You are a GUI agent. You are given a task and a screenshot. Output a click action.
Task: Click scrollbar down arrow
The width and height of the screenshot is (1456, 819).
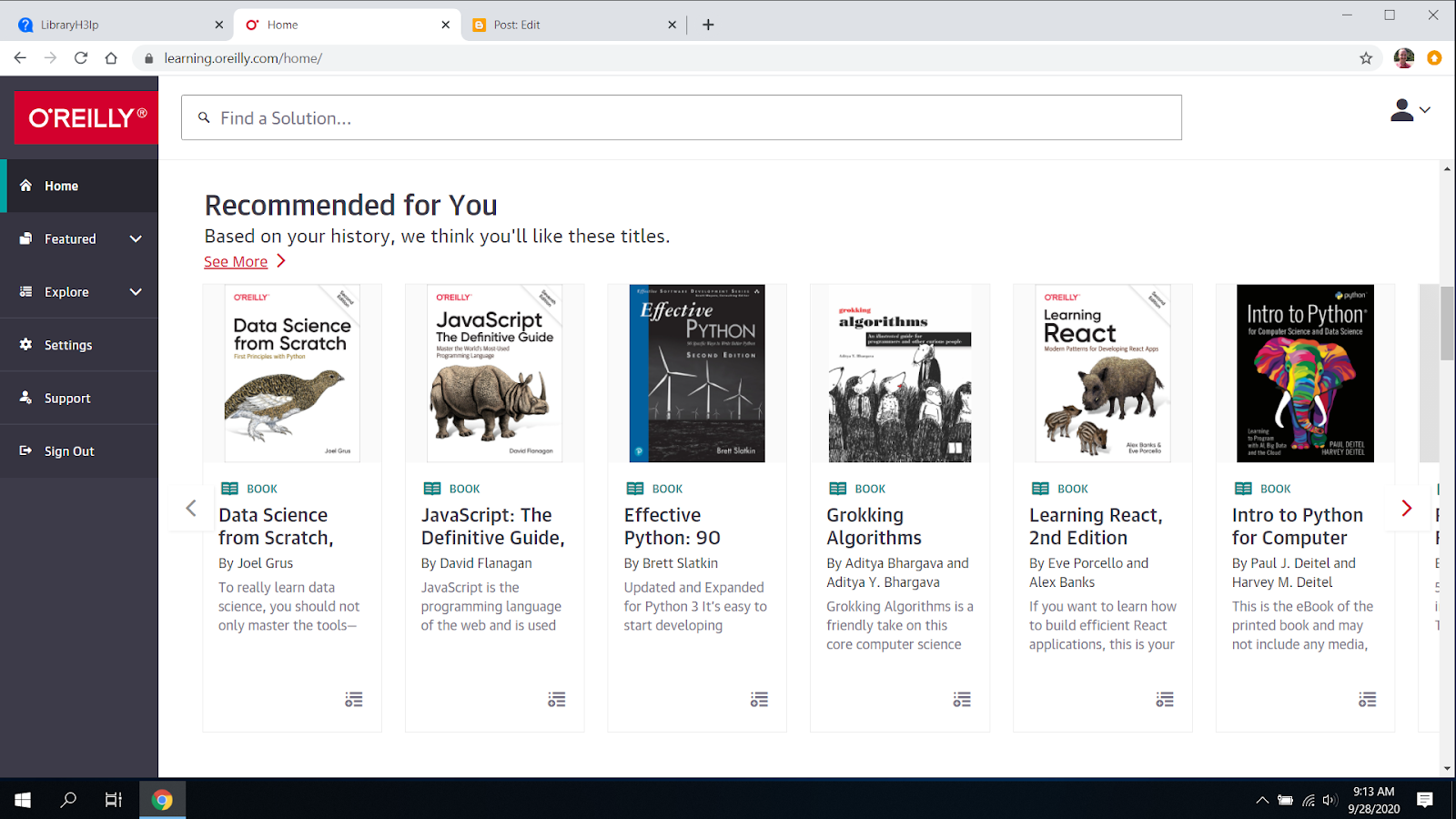(x=1447, y=769)
